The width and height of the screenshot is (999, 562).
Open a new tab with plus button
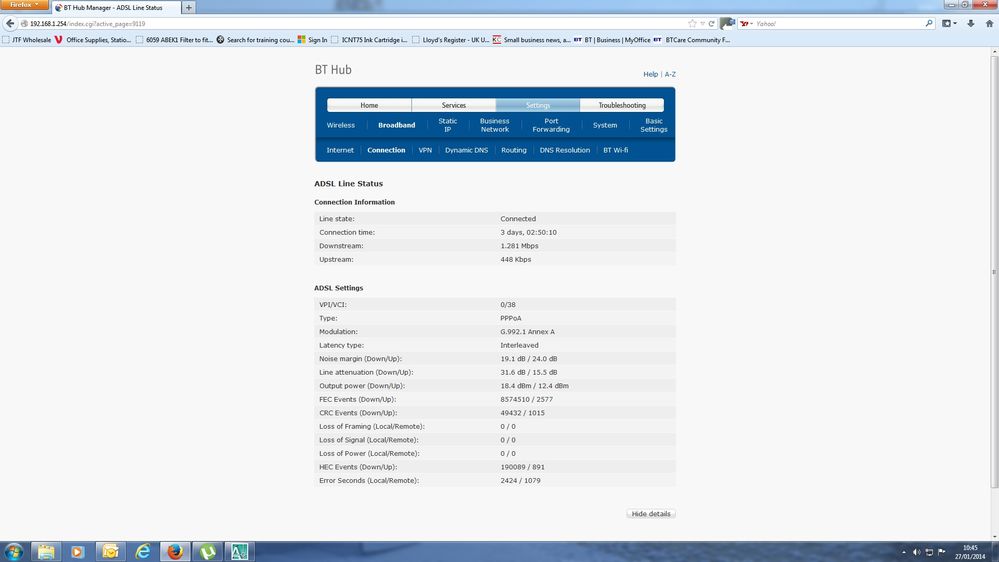click(x=189, y=8)
